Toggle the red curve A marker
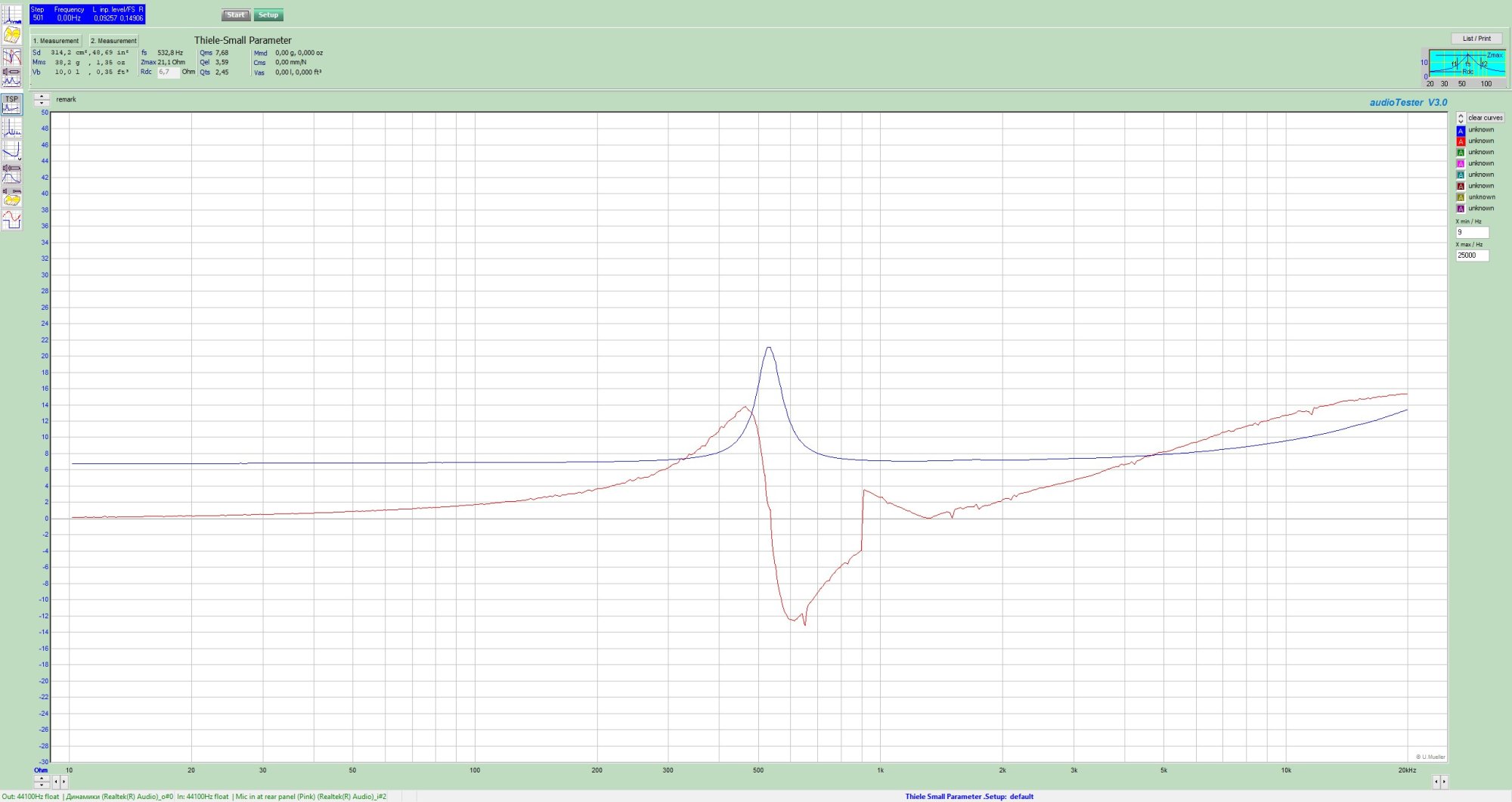The height and width of the screenshot is (802, 1512). point(1461,141)
